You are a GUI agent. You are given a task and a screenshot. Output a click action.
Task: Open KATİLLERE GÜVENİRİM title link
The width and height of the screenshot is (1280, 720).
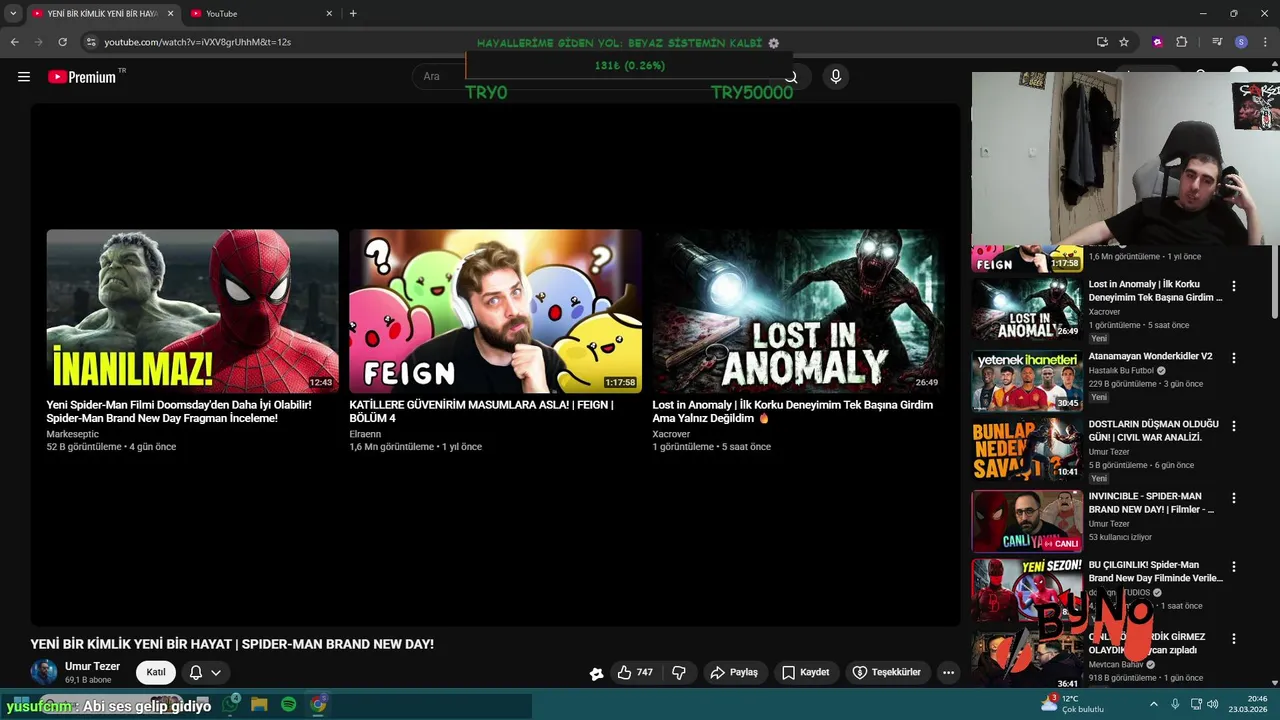[481, 411]
